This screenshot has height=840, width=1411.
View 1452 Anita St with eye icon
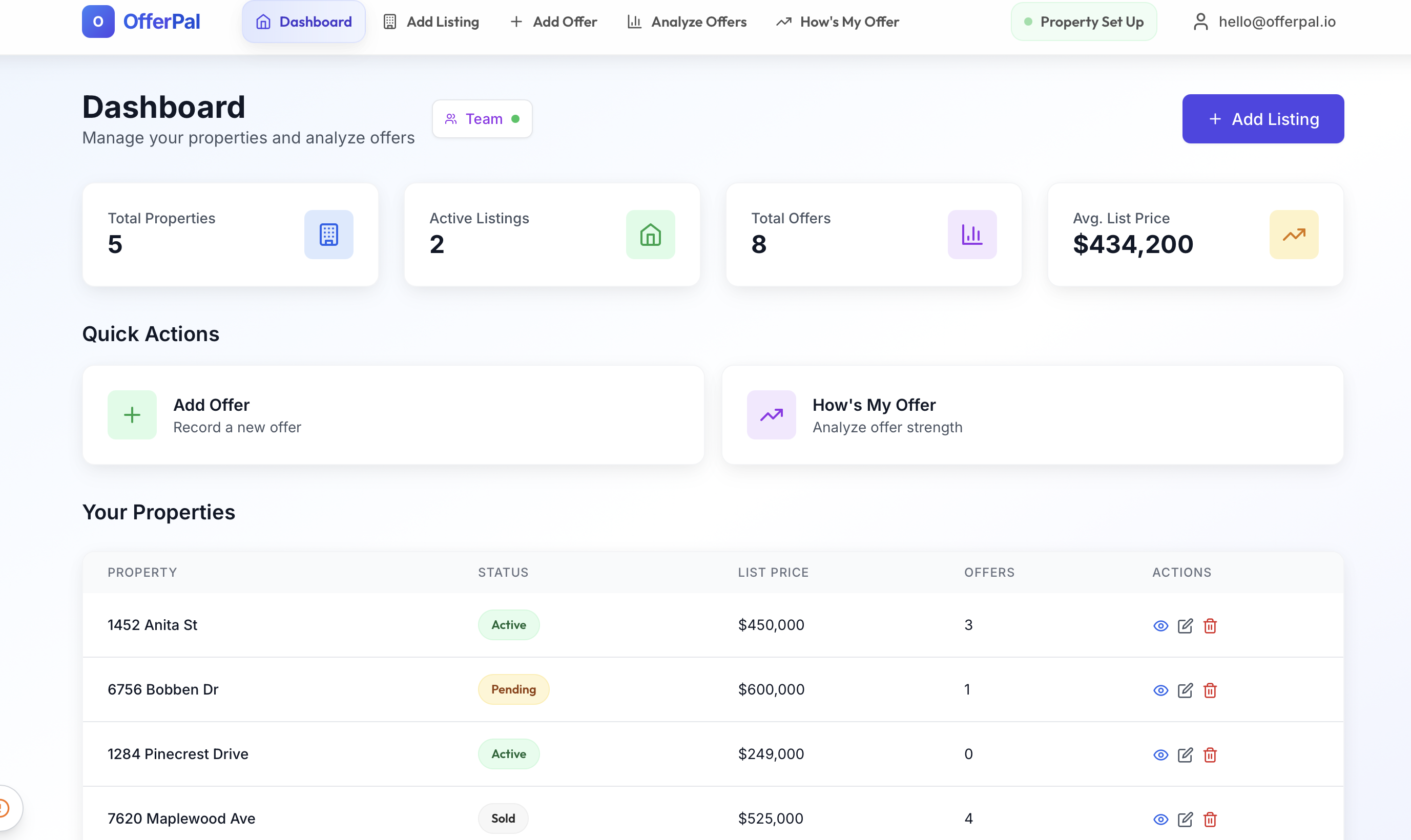pyautogui.click(x=1161, y=625)
